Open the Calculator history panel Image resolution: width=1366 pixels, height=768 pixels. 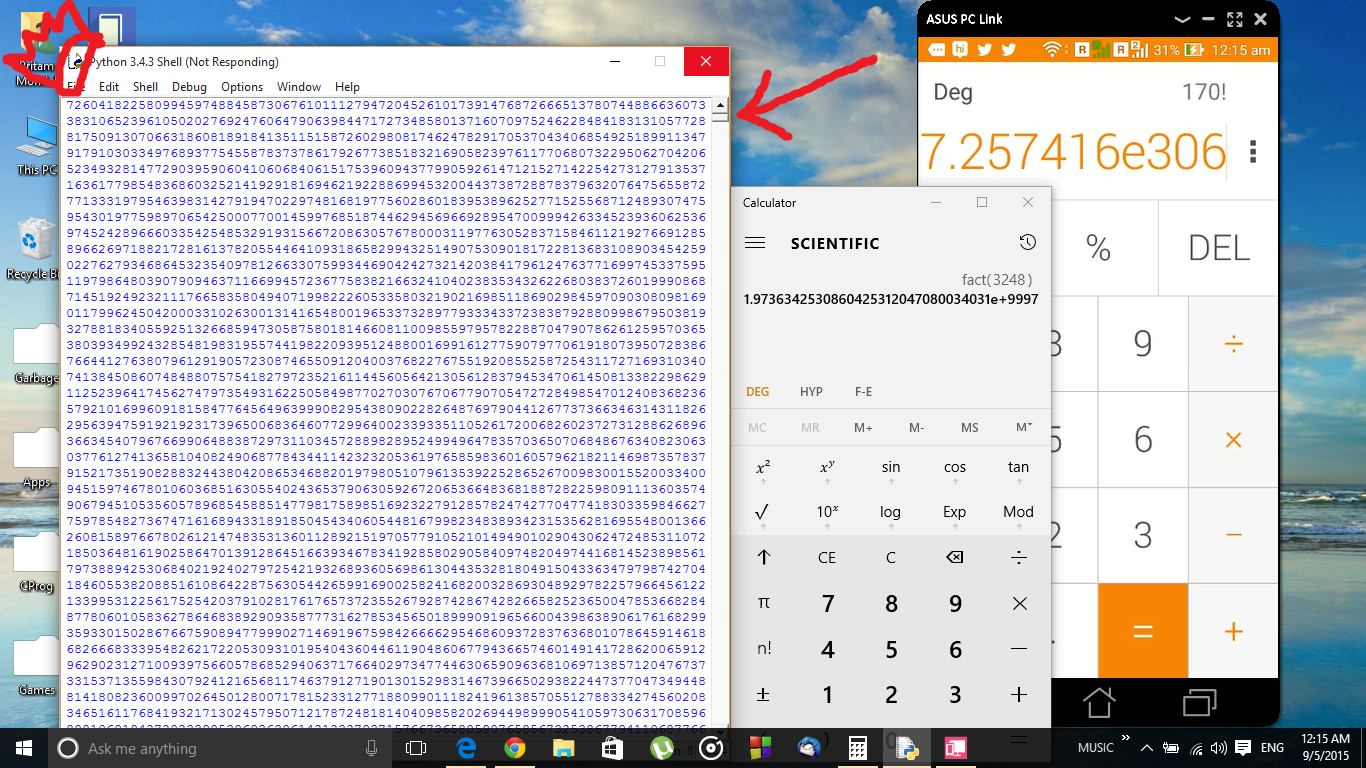[x=1028, y=243]
